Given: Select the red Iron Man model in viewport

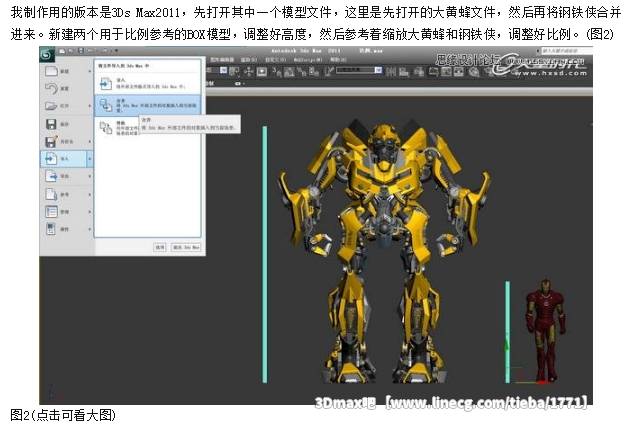Looking at the screenshot, I should [x=545, y=330].
